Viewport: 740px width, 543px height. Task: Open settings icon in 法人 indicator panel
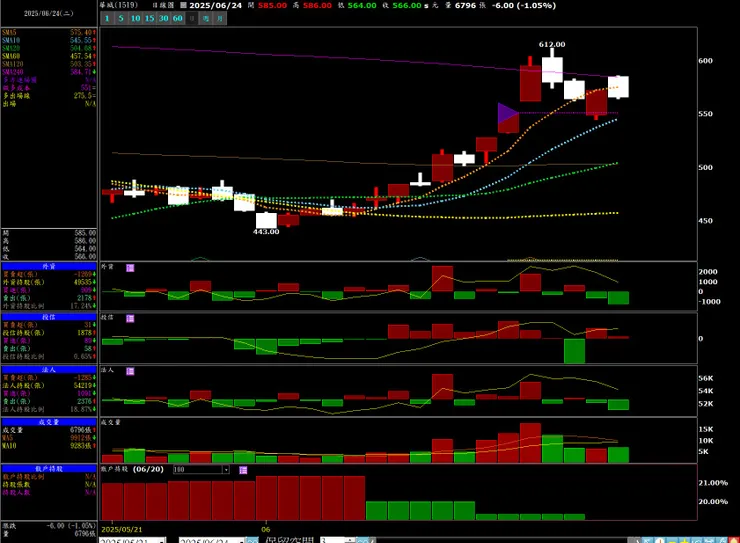point(130,371)
